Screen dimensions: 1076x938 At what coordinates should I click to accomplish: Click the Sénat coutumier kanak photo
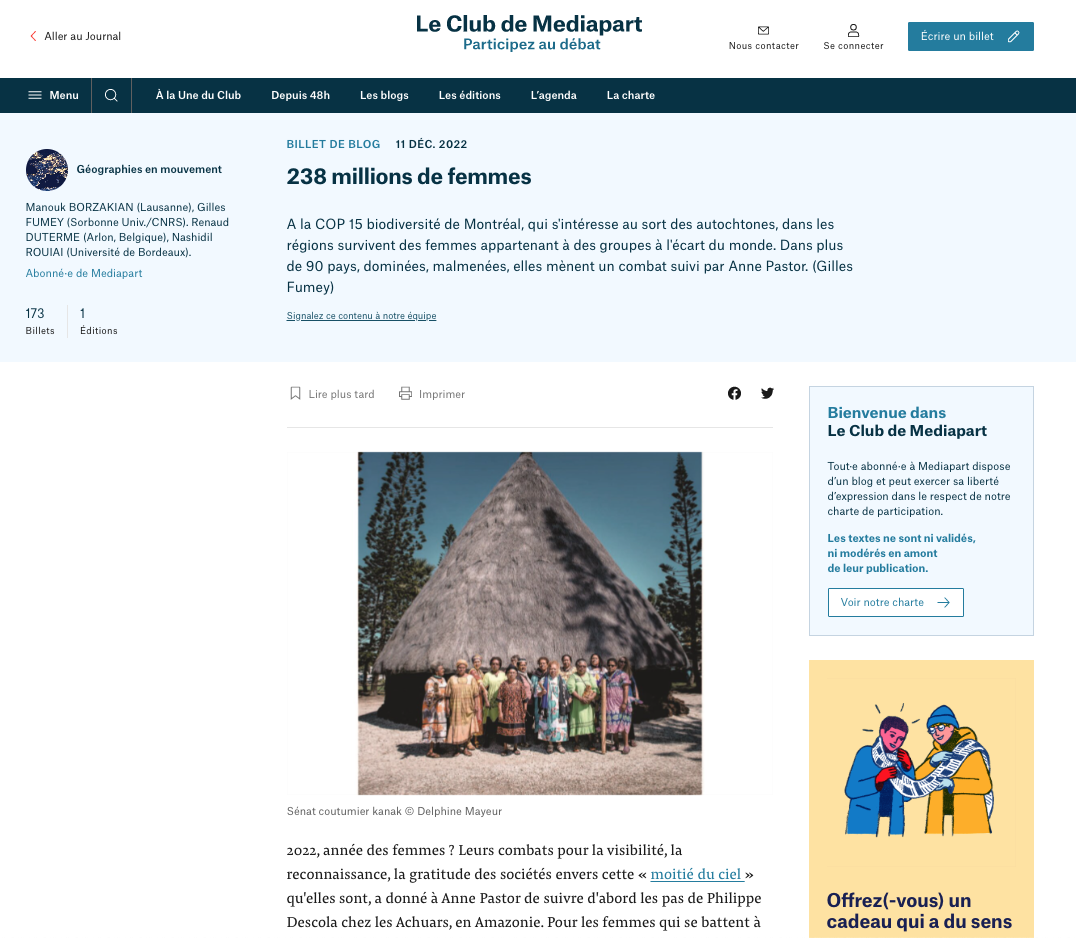pos(530,623)
